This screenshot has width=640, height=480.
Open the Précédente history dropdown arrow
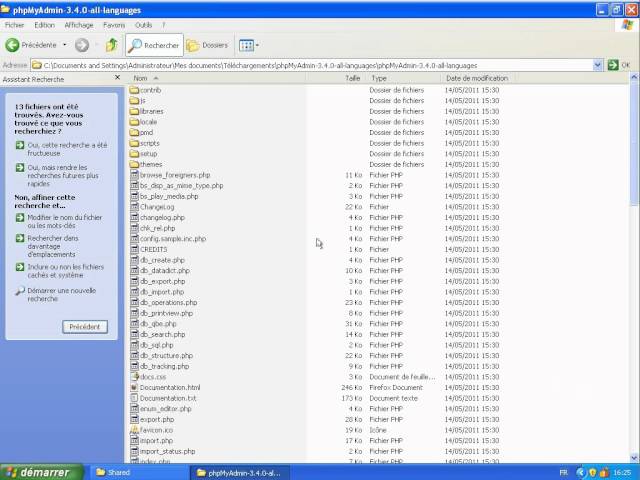click(64, 45)
